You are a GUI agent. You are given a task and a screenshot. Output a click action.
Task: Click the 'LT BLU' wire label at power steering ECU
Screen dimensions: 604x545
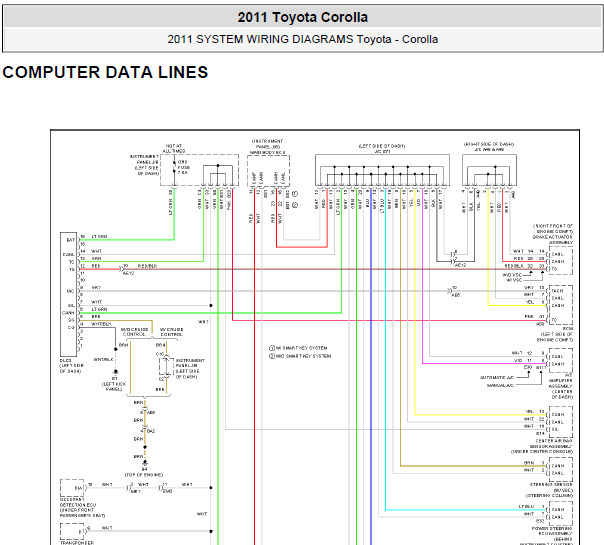(526, 506)
